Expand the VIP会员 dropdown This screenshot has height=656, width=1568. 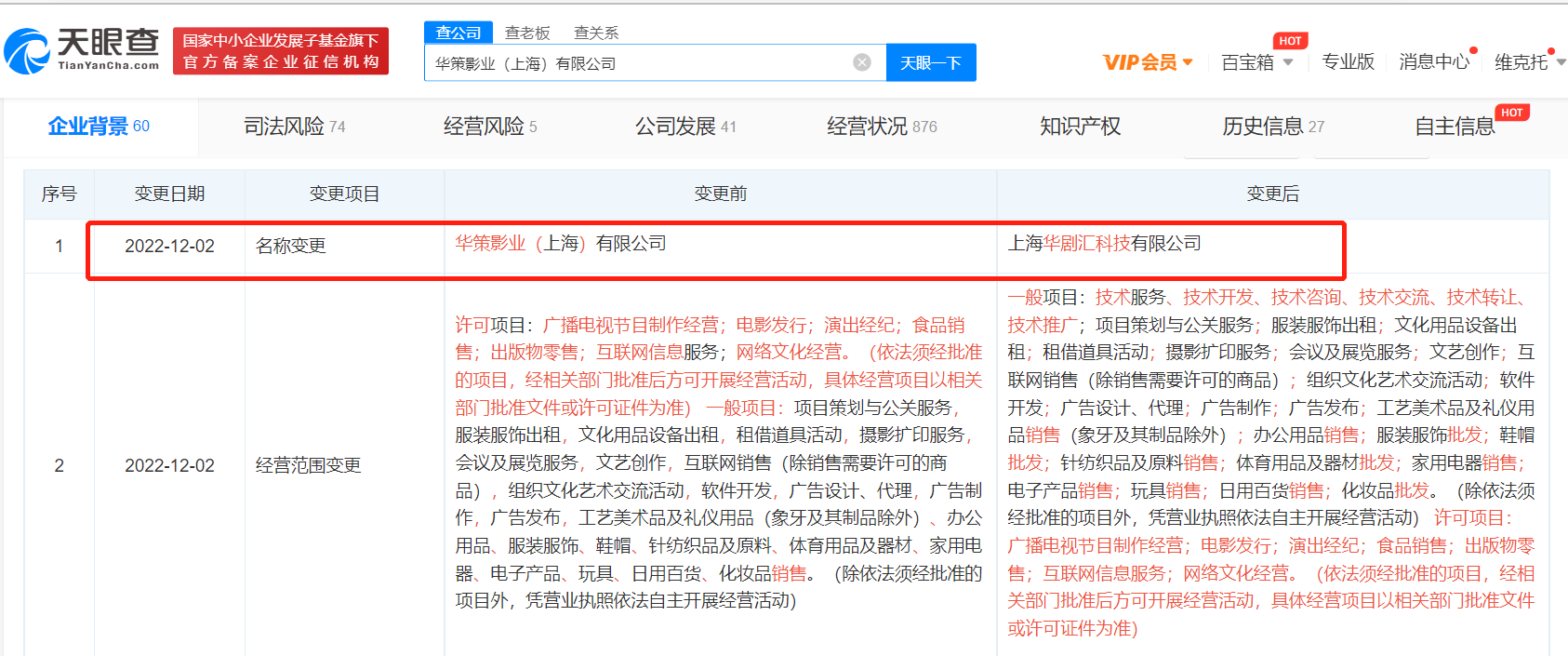tap(1148, 62)
